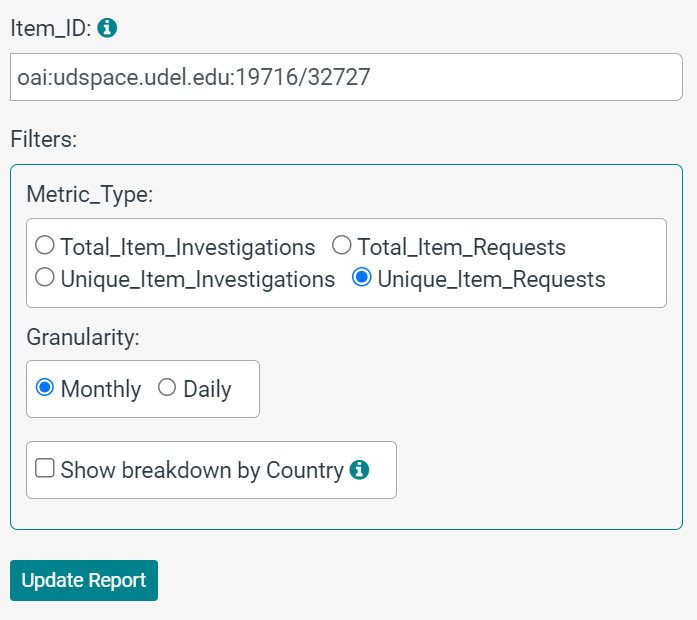Click the Filters section heading
The image size is (697, 620).
(x=43, y=138)
